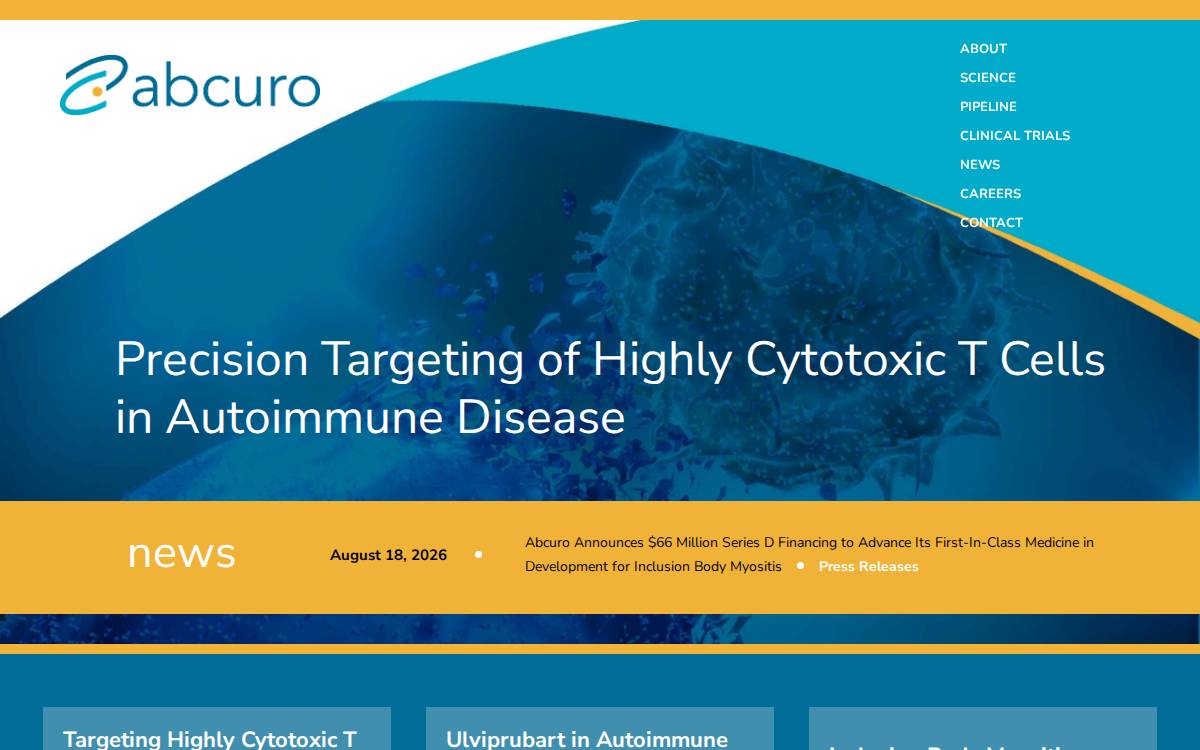Click the large 'news' heading
This screenshot has width=1200, height=750.
coord(181,552)
